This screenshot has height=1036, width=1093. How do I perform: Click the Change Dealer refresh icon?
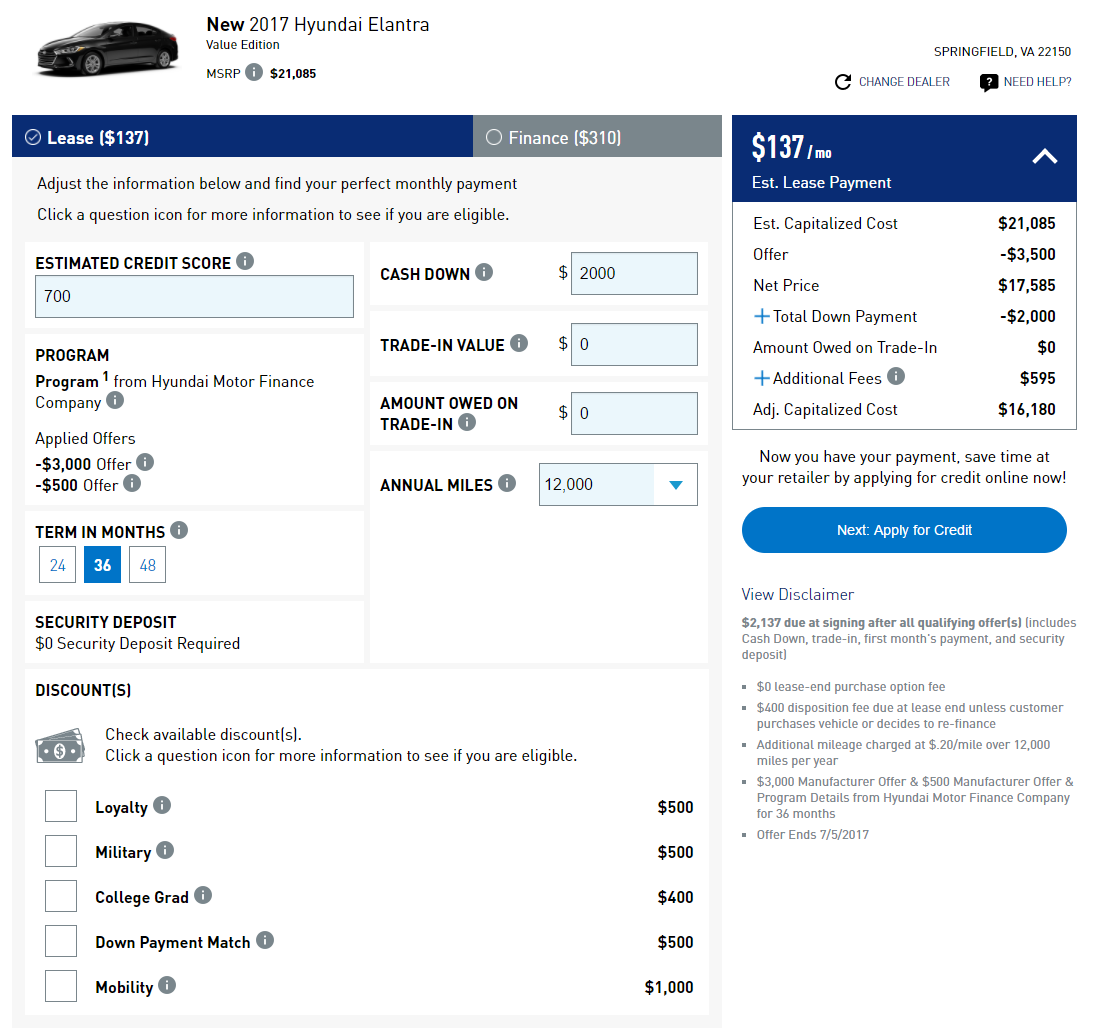(x=843, y=82)
